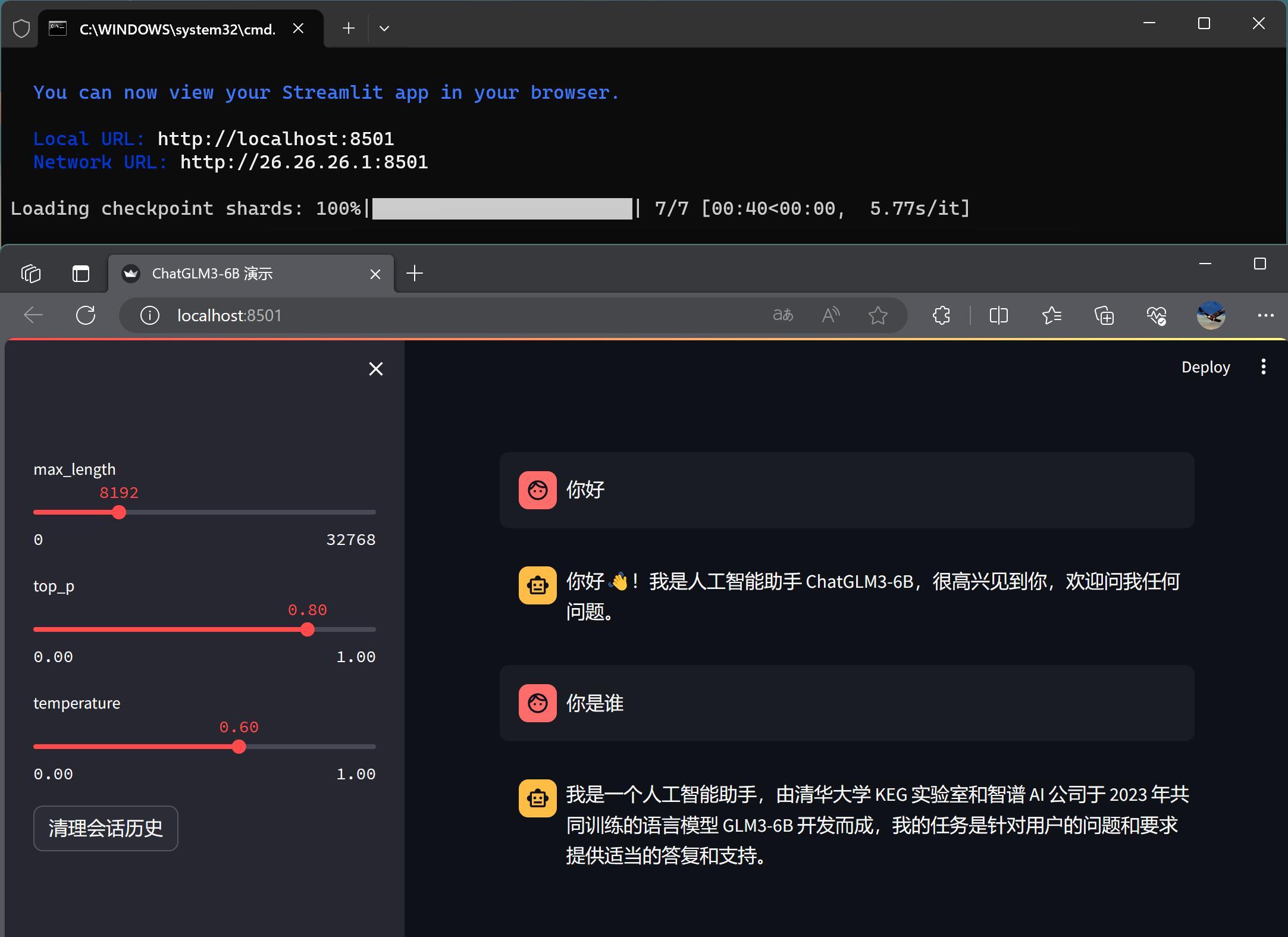The image size is (1288, 937).
Task: Toggle split screen view
Action: tap(999, 315)
